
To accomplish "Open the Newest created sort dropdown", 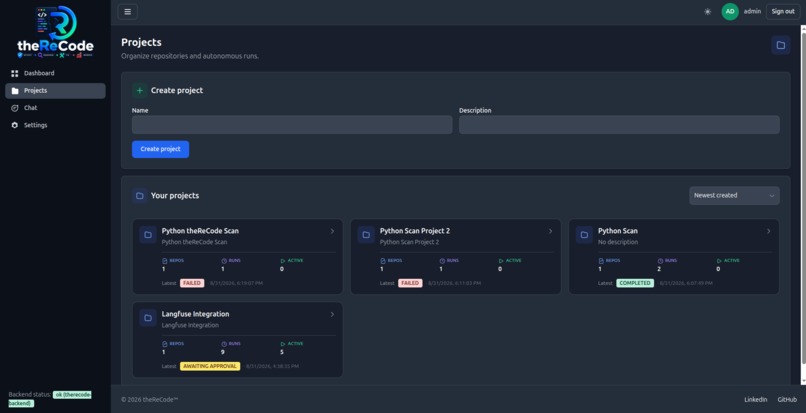I will (x=734, y=195).
